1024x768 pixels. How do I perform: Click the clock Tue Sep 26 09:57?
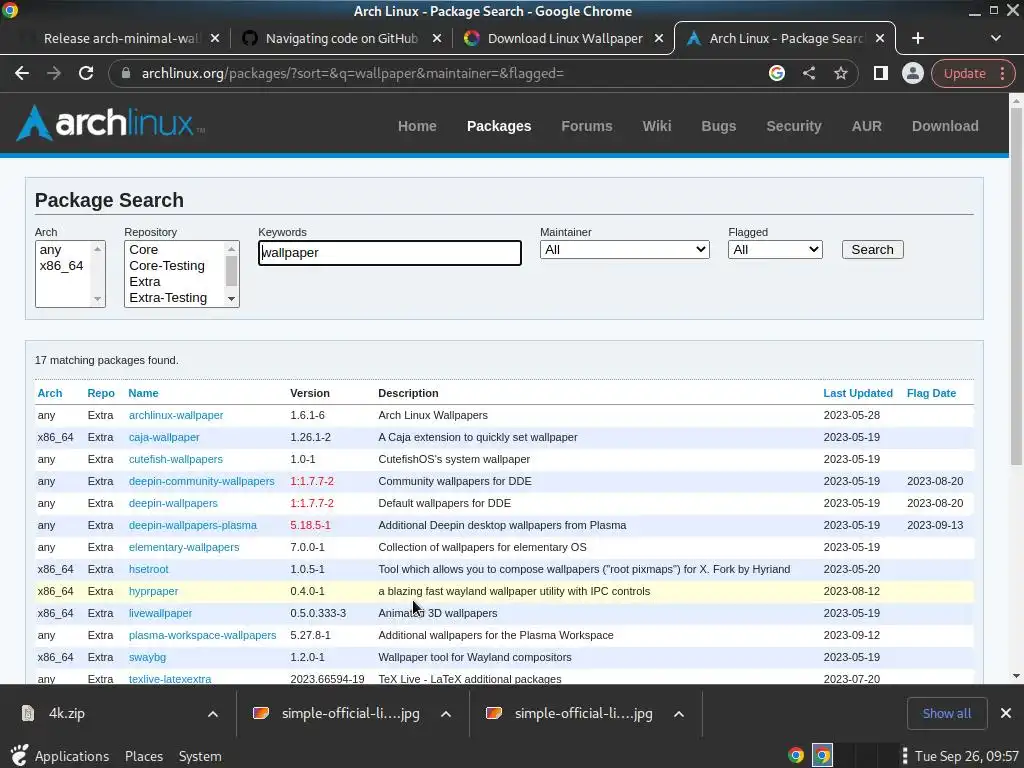[x=967, y=756]
